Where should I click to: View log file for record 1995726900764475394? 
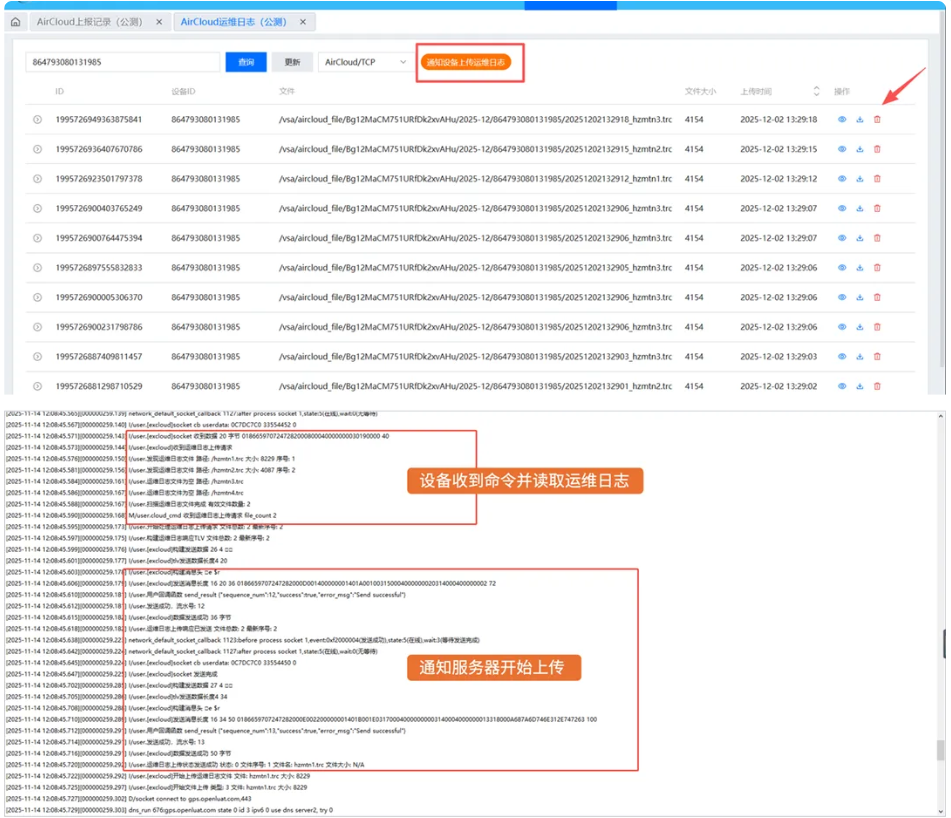coord(842,238)
